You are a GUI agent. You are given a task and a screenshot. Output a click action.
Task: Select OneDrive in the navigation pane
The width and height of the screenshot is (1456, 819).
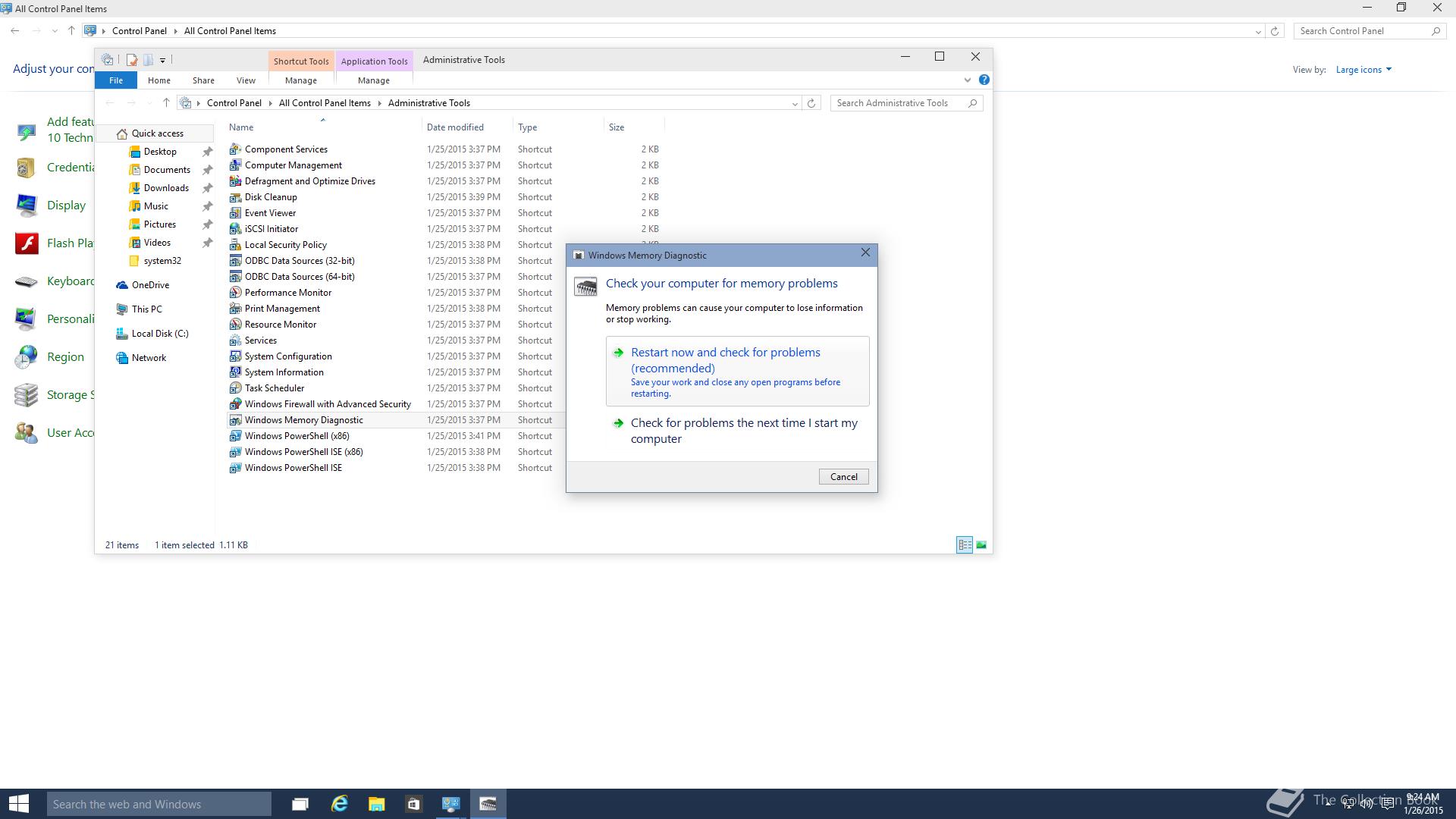click(150, 285)
